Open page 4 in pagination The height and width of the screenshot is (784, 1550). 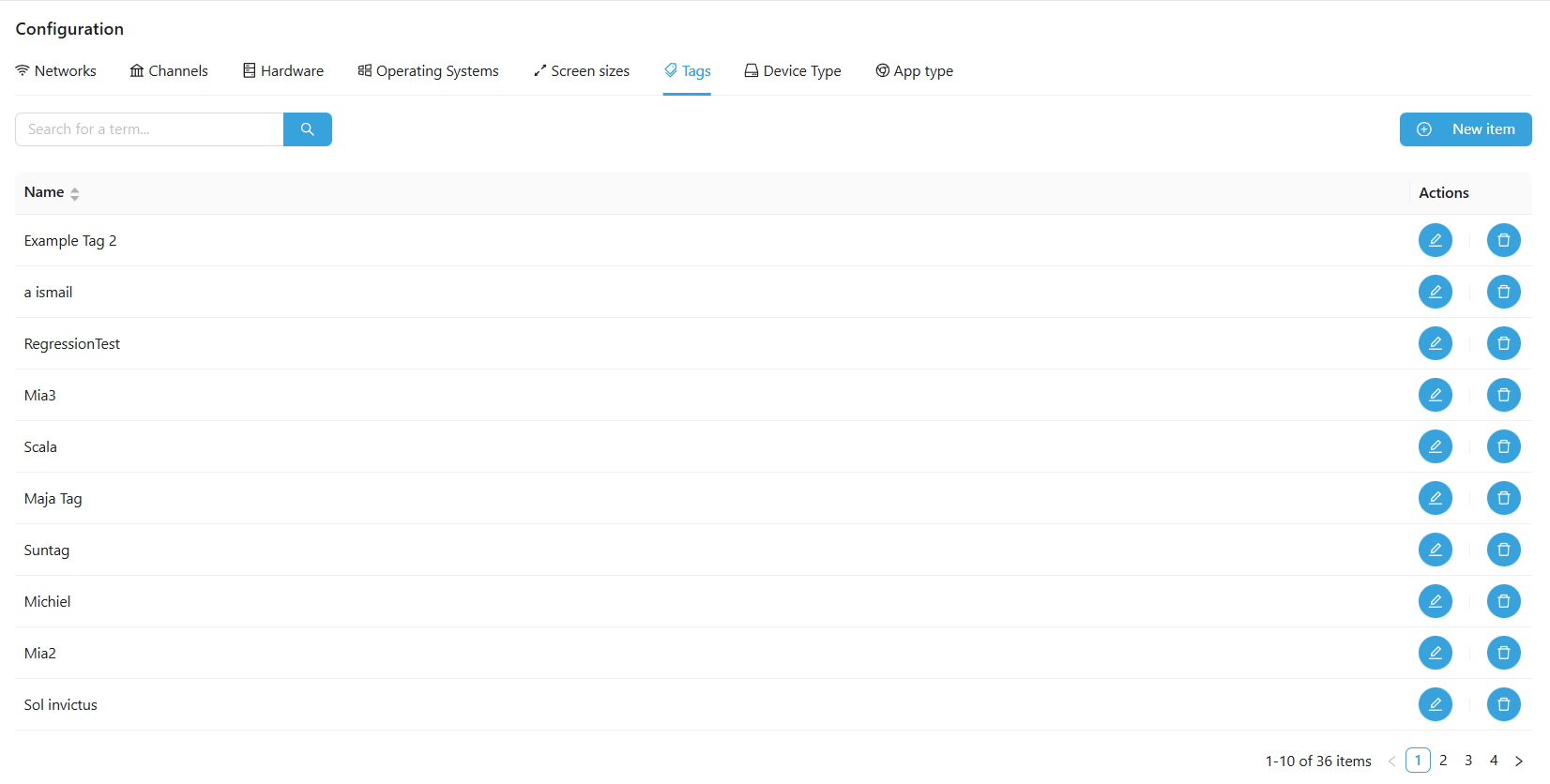pos(1494,761)
